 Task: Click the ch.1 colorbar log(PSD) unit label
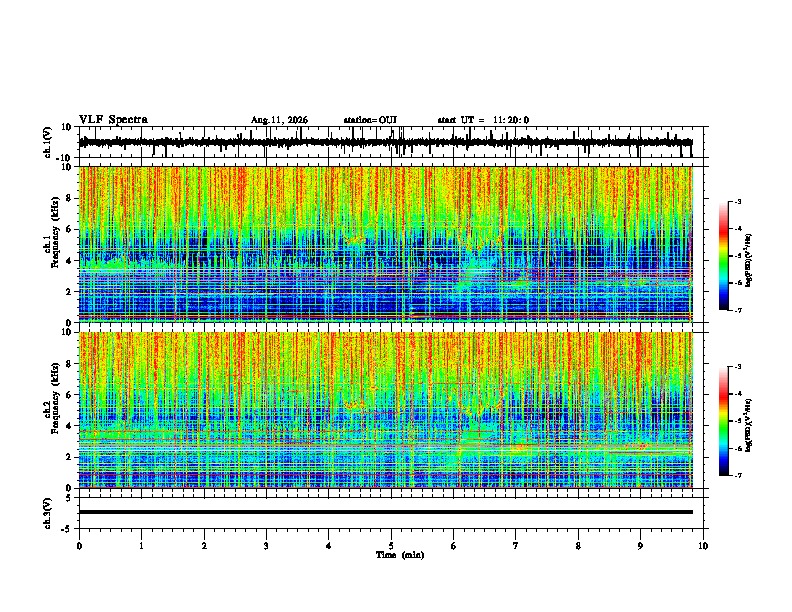pos(749,261)
